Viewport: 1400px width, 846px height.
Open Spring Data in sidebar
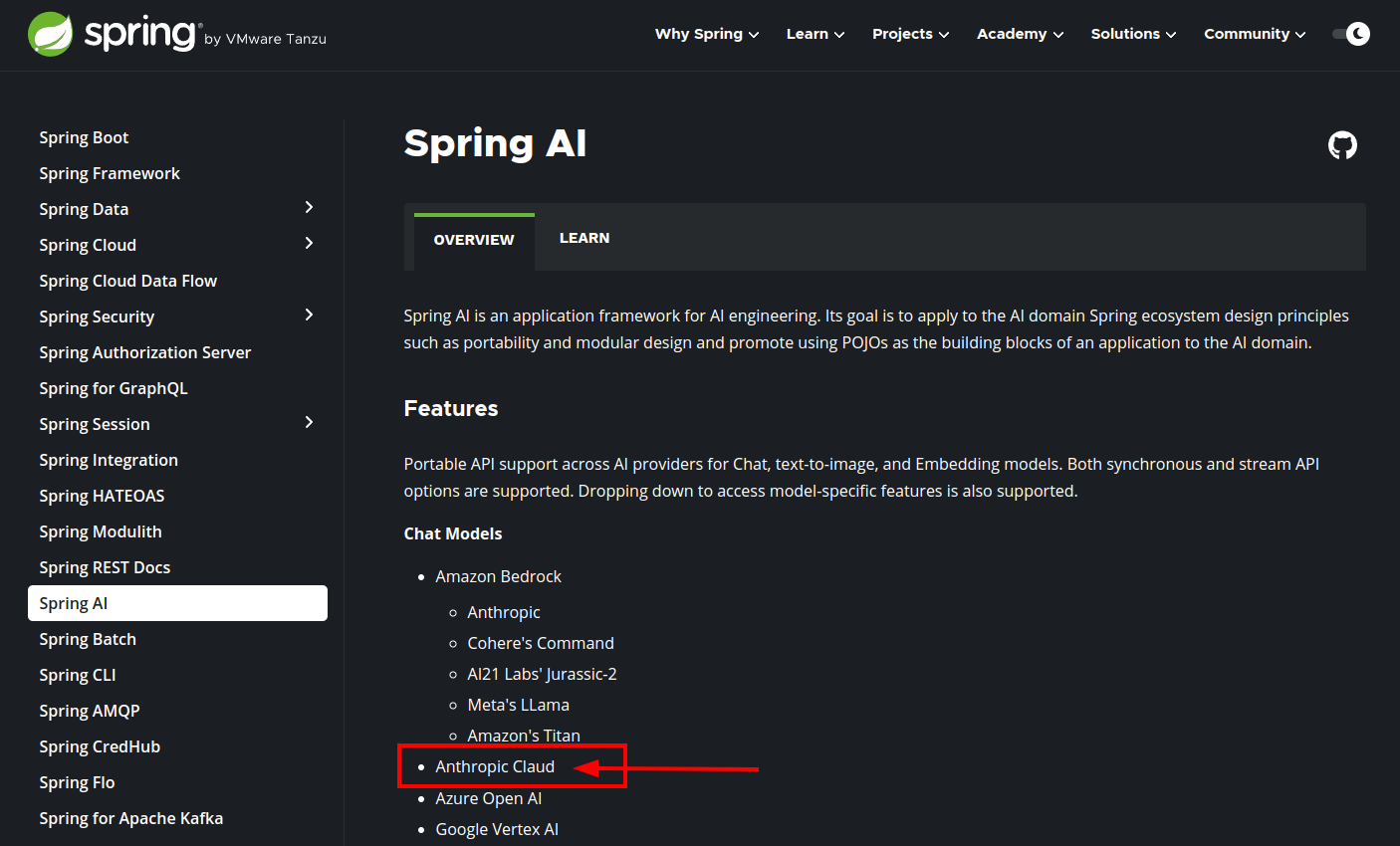(x=84, y=209)
